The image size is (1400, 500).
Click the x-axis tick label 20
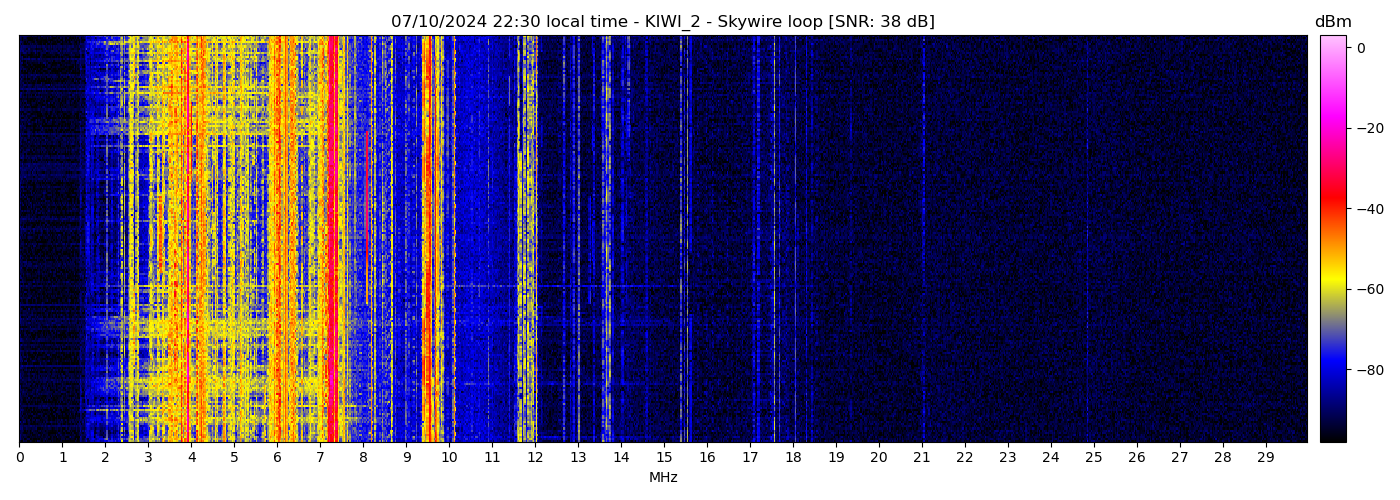pos(879,458)
